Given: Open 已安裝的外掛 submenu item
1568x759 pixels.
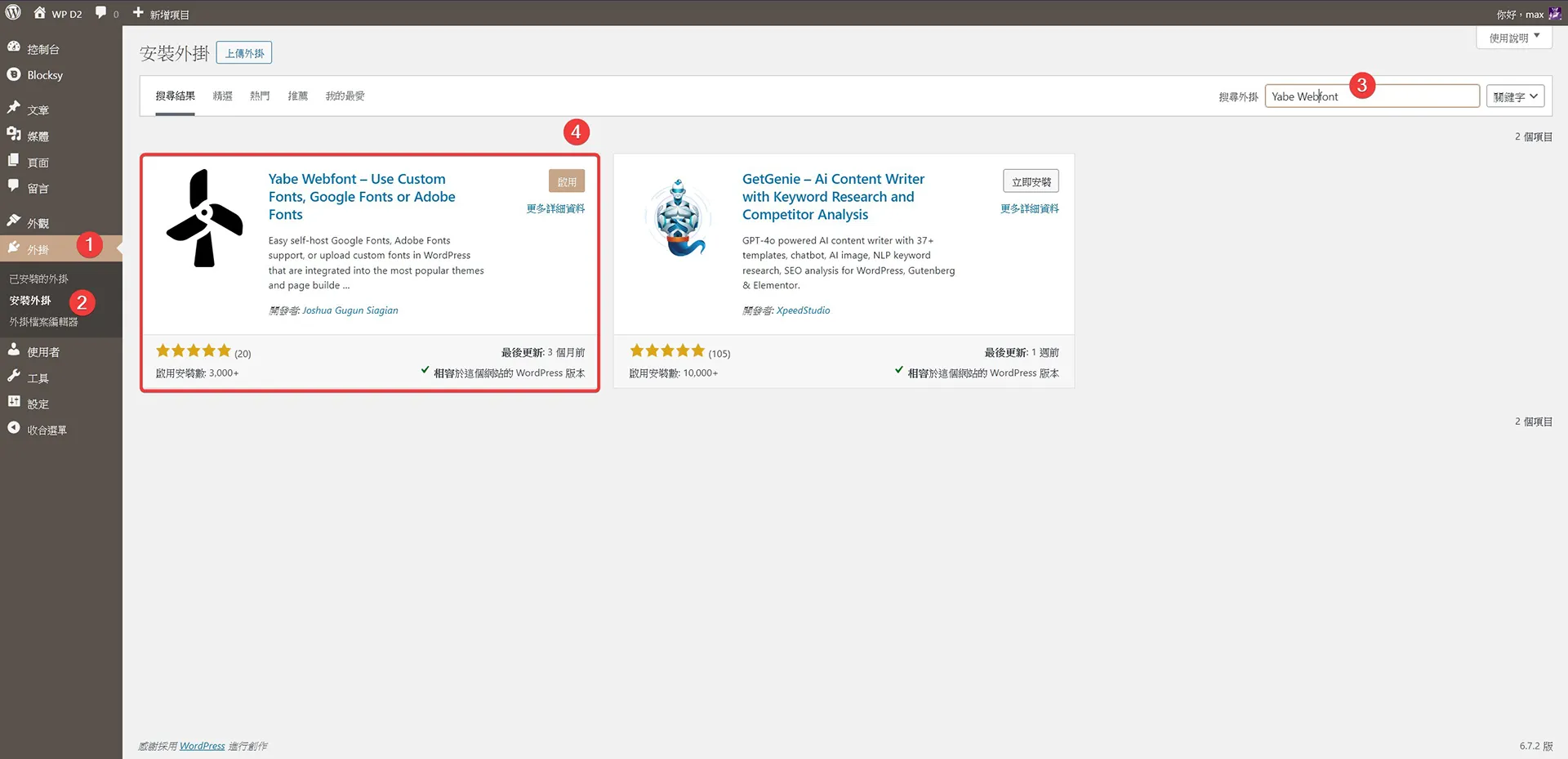Looking at the screenshot, I should coord(38,279).
